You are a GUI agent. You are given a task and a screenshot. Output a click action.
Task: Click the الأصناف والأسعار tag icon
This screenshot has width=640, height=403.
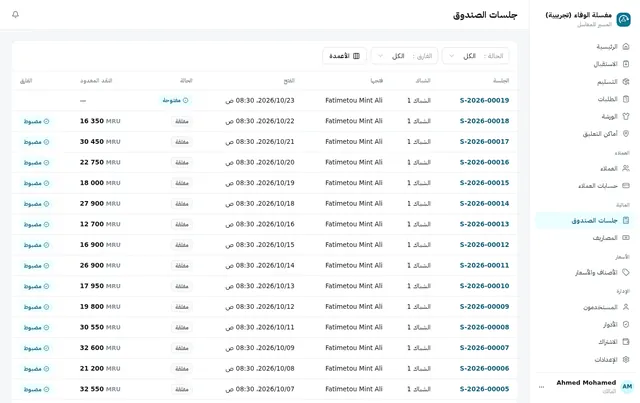(x=626, y=272)
